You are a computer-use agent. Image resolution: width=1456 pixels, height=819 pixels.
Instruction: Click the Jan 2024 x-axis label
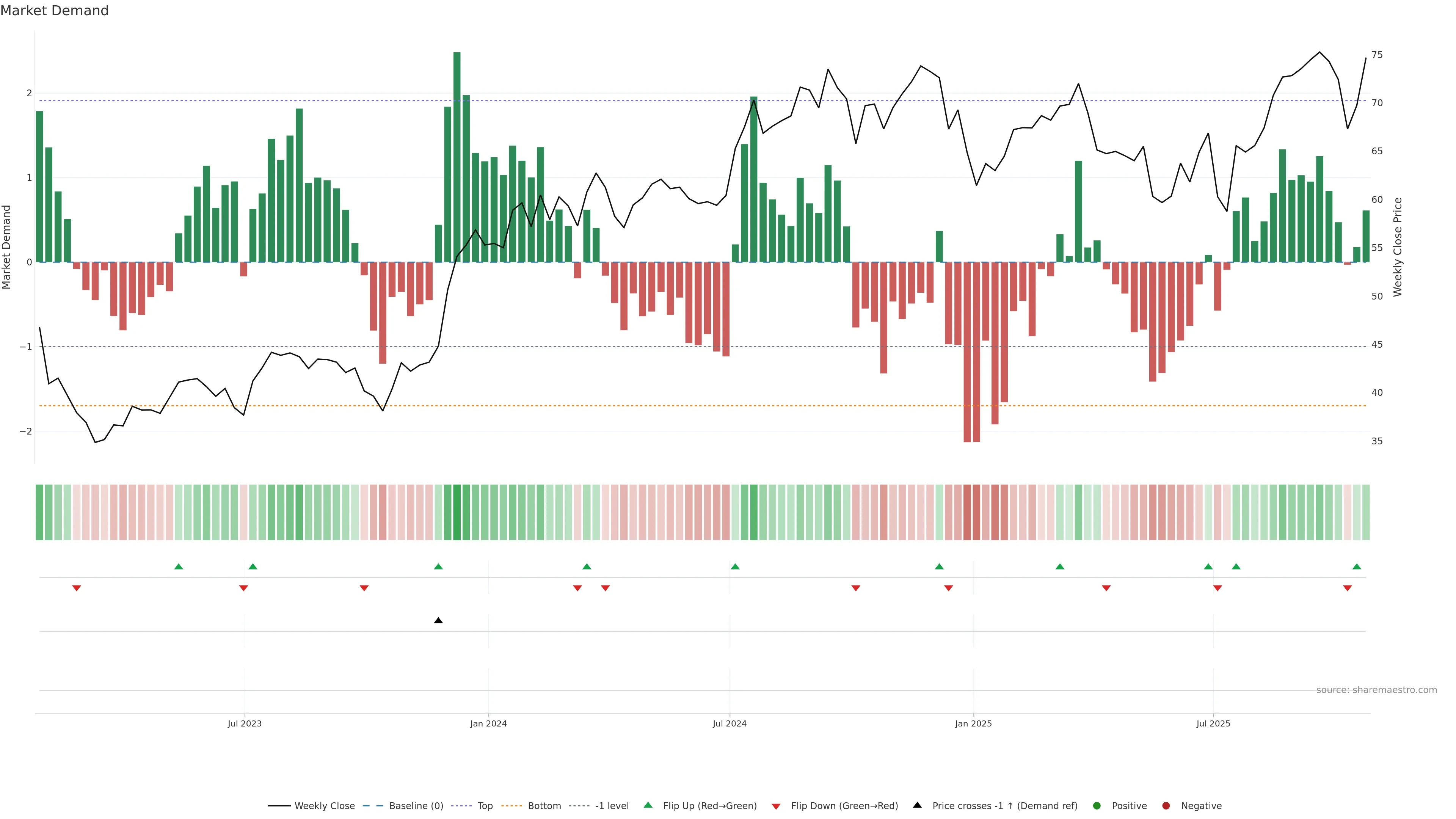click(488, 723)
